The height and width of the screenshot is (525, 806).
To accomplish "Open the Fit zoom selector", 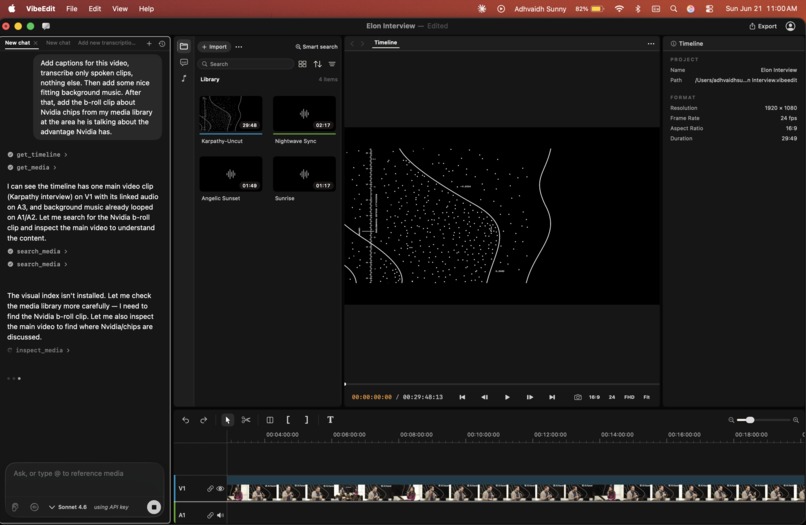I will pos(647,397).
